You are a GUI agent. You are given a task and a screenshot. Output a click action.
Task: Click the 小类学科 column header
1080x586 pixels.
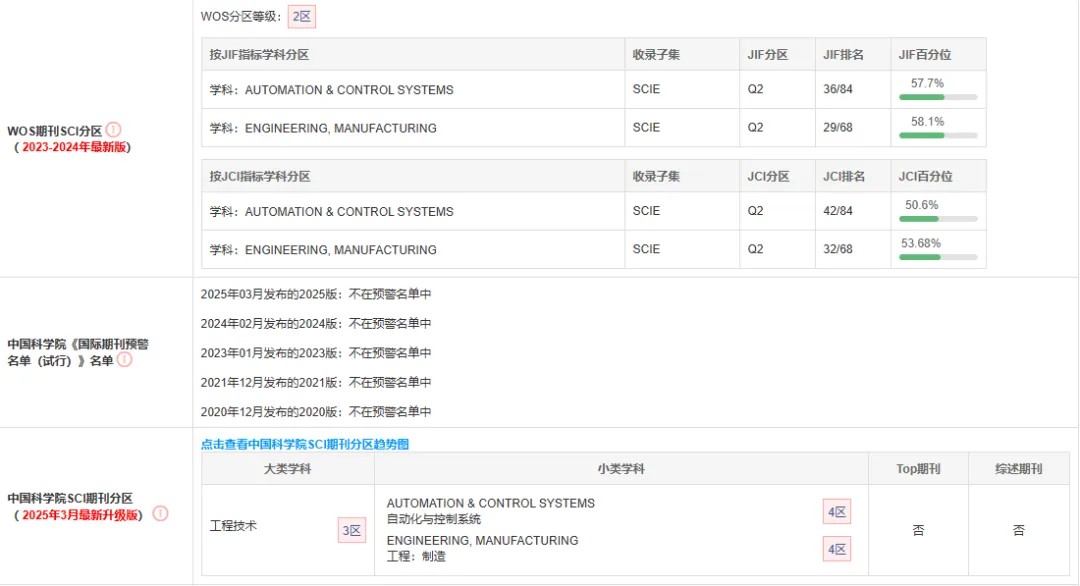click(621, 469)
